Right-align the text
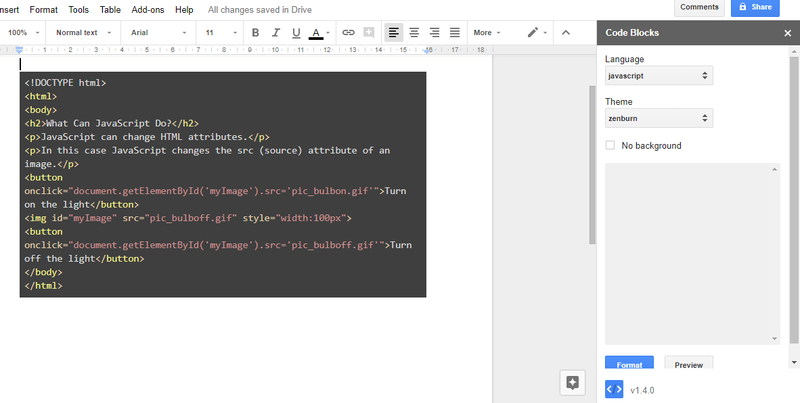Viewport: 800px width, 403px height. click(434, 33)
